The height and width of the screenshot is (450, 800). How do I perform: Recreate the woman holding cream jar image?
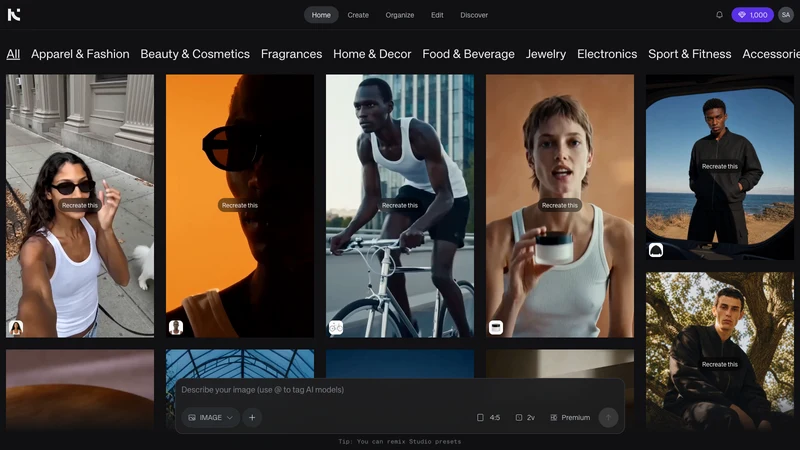[560, 205]
